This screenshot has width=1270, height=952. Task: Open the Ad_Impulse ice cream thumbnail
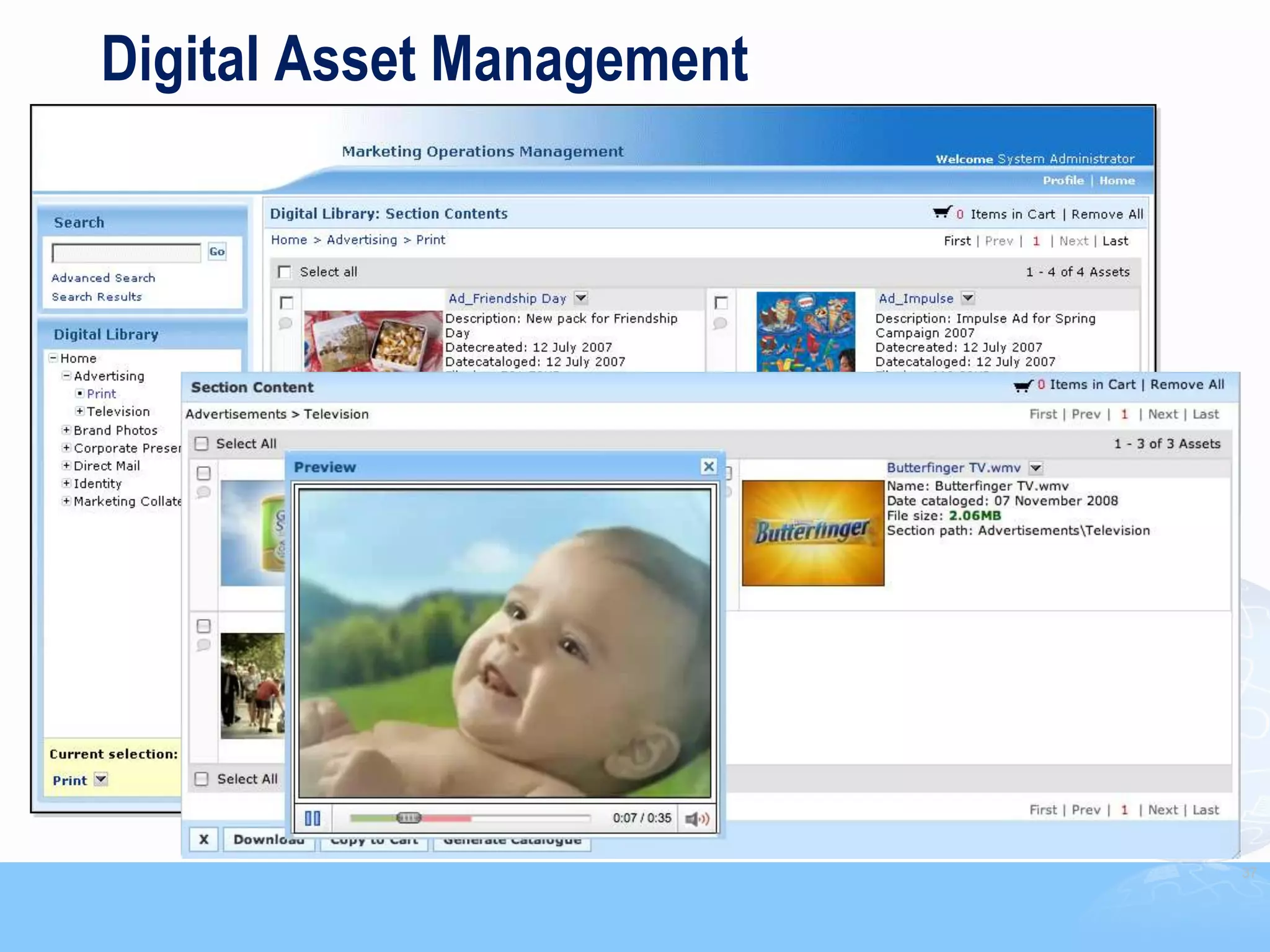tap(806, 332)
